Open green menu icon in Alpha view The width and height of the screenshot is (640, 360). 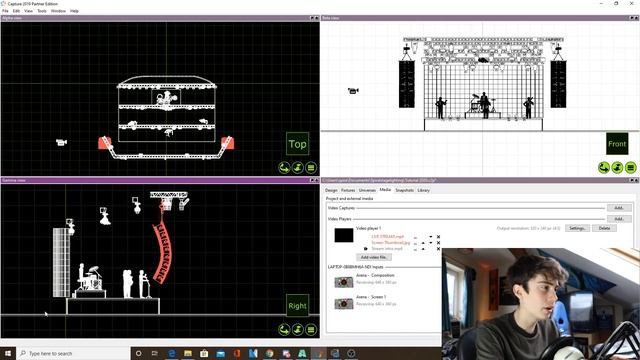tap(311, 168)
